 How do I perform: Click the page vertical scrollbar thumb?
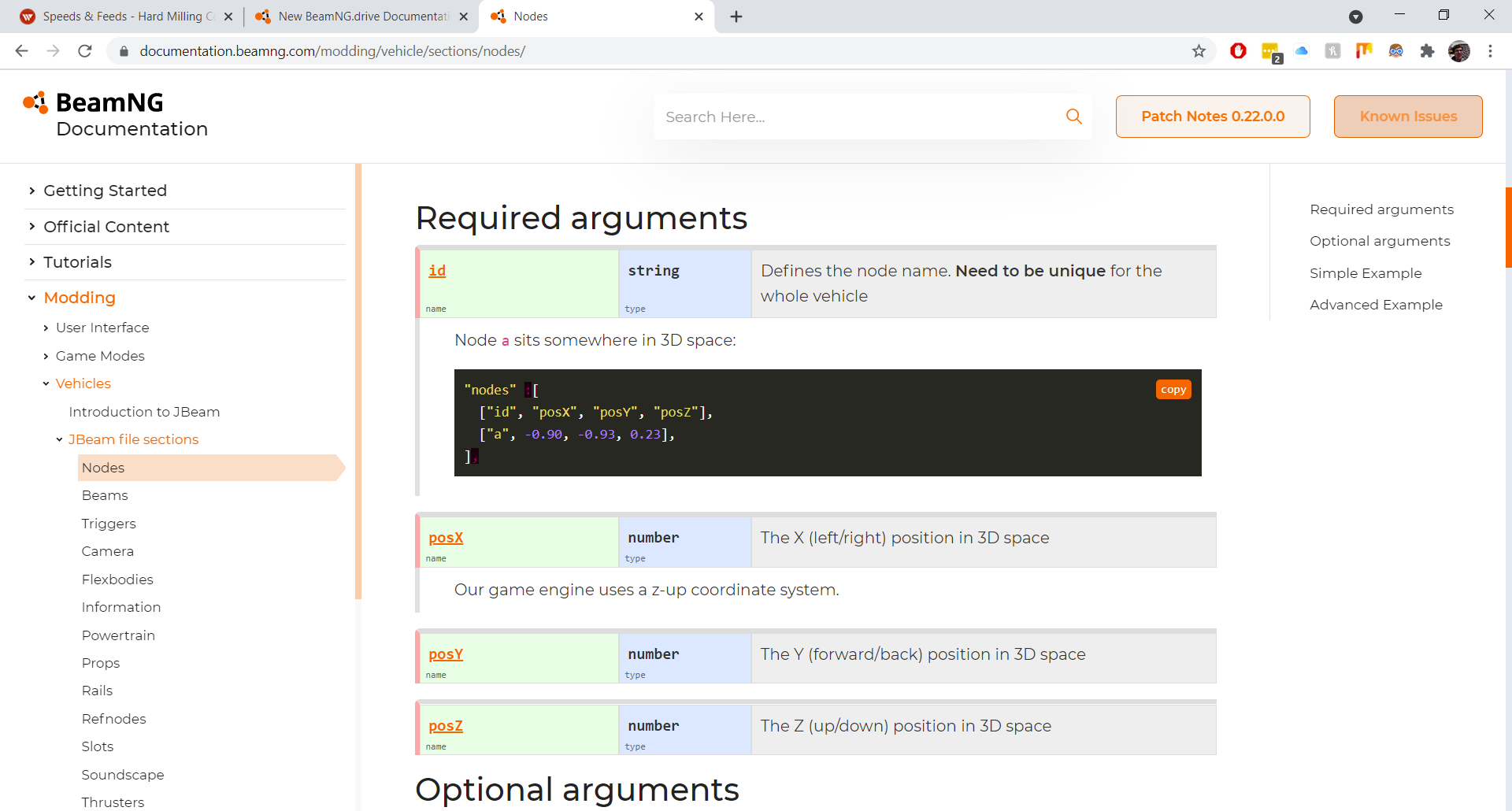(x=1508, y=228)
